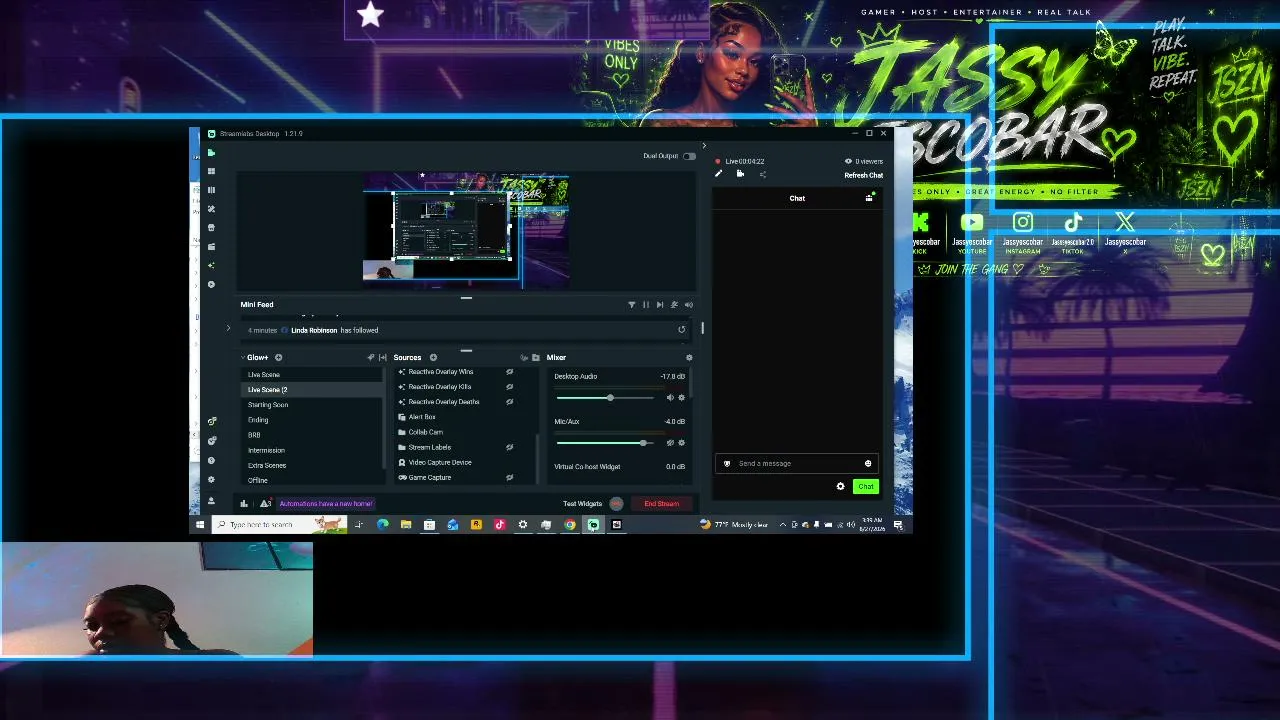Select the Live Scene scene
Screen dimensions: 1280x720
[264, 375]
